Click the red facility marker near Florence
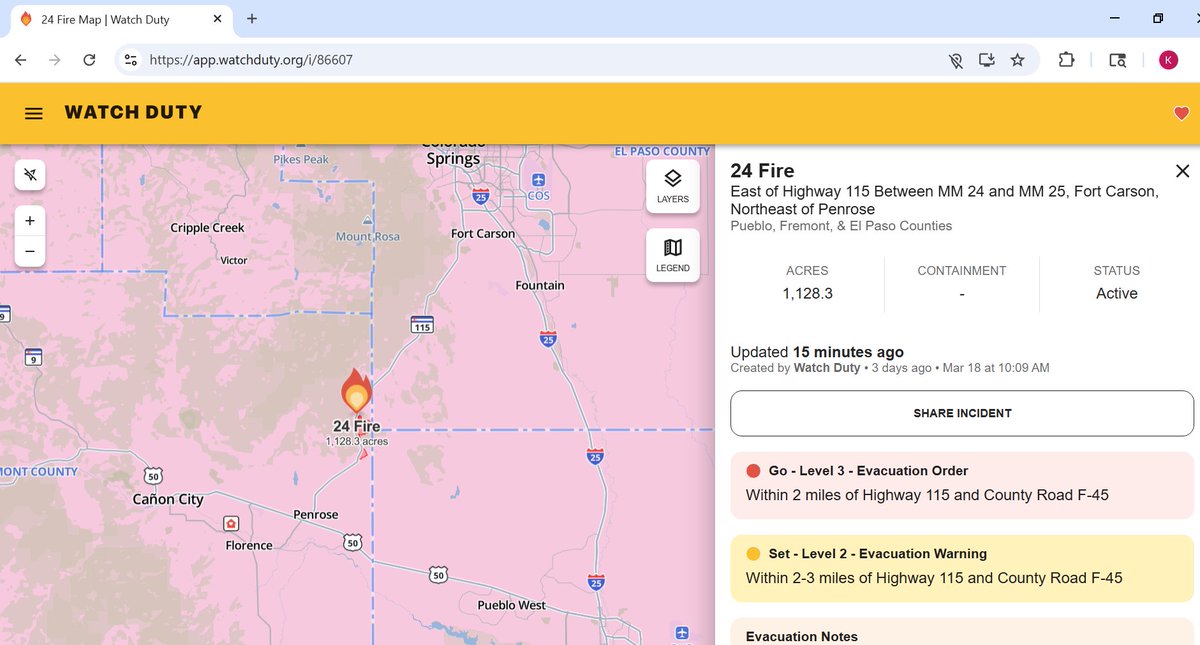 (x=231, y=524)
